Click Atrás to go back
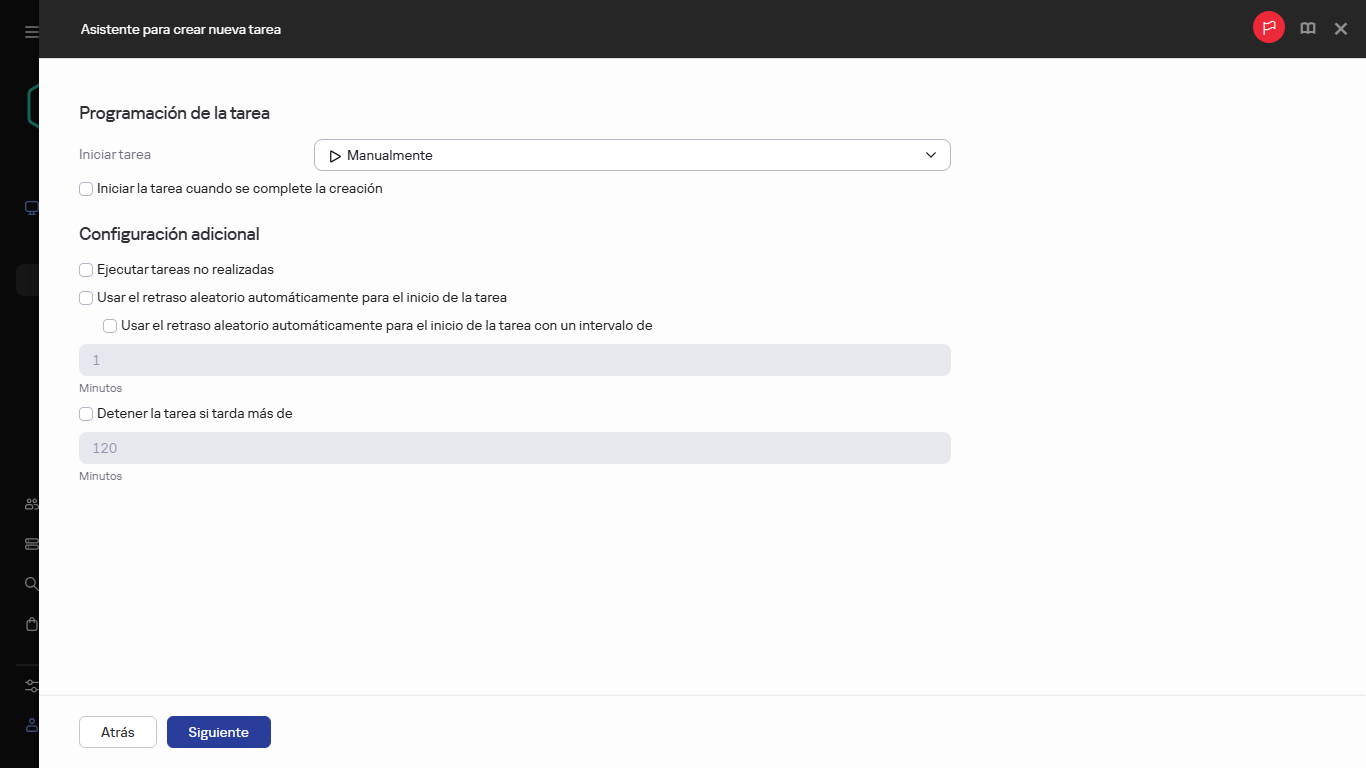The height and width of the screenshot is (768, 1366). (117, 731)
